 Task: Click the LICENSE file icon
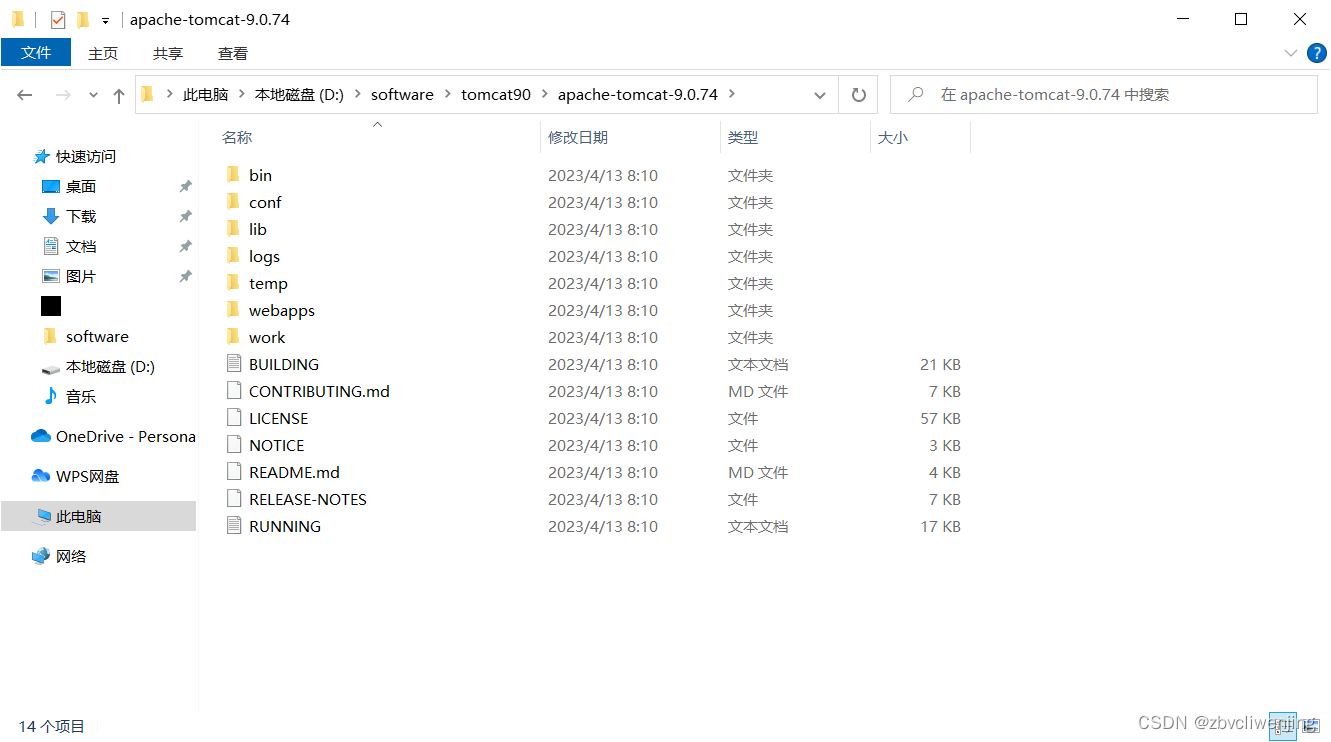[234, 418]
